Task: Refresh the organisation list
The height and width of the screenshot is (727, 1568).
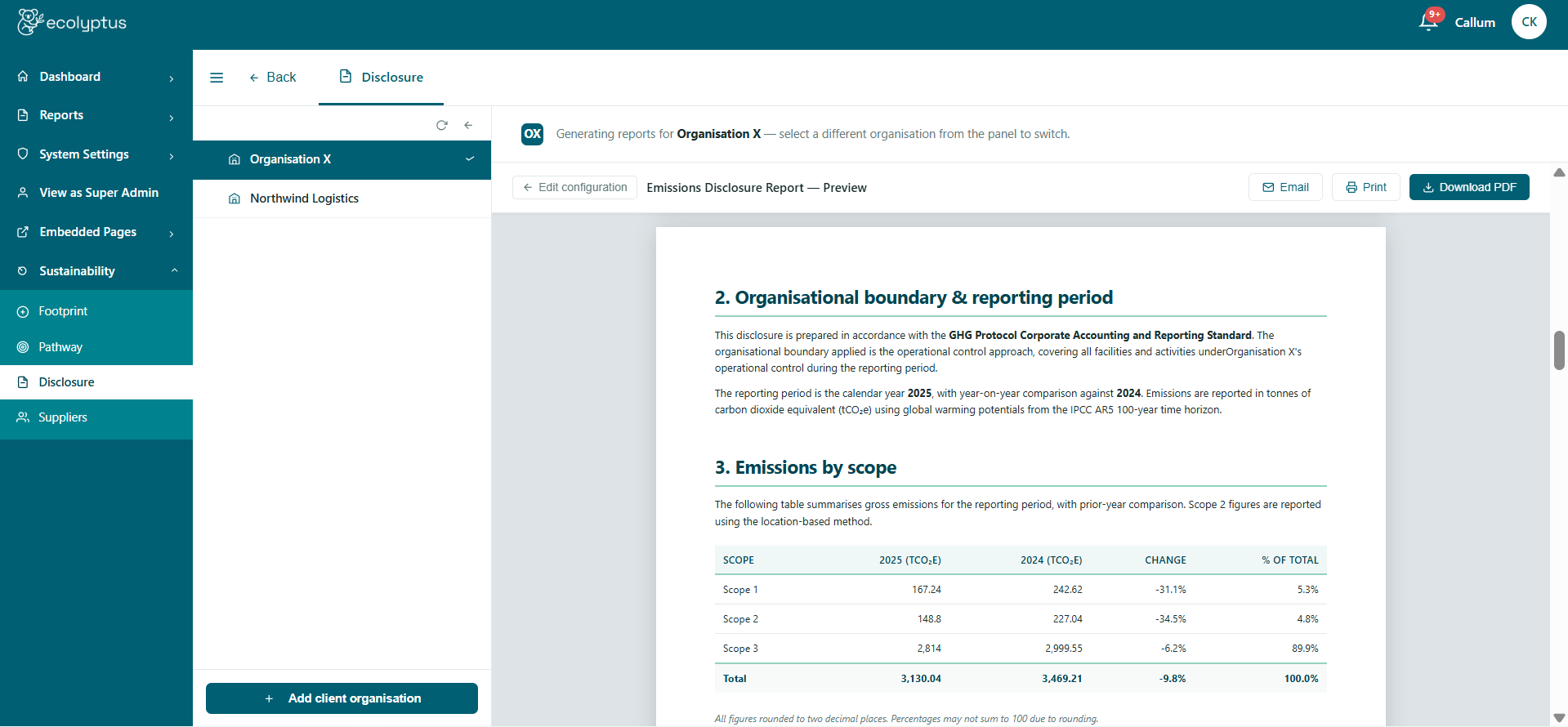Action: tap(442, 125)
